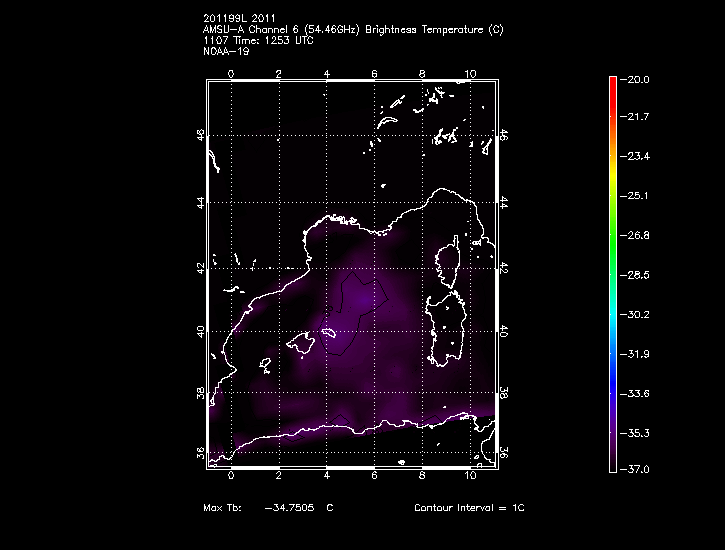Click the longitude label 2 on the bottom axis

(x=278, y=476)
